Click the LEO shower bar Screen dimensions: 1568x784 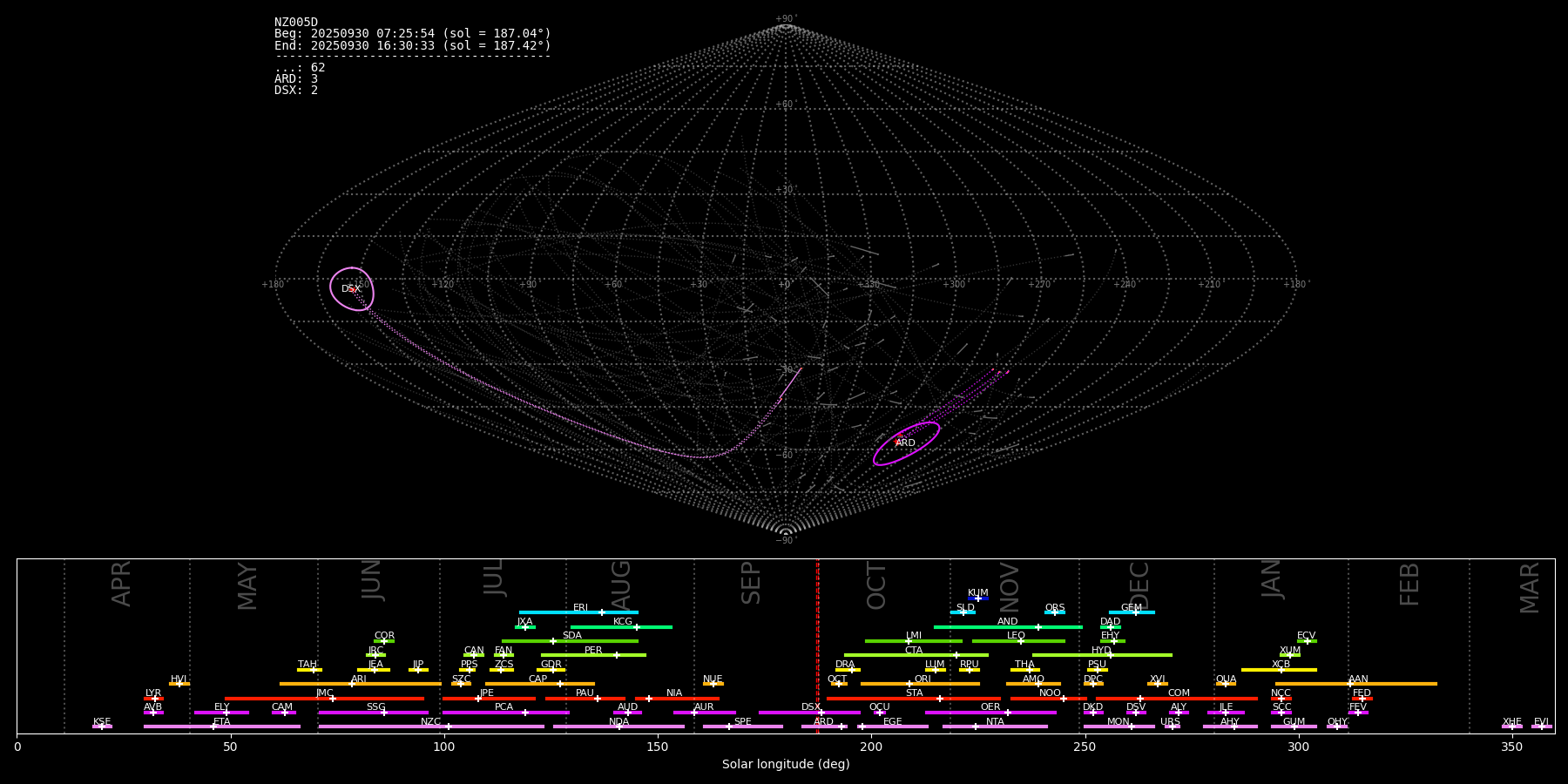[1018, 641]
